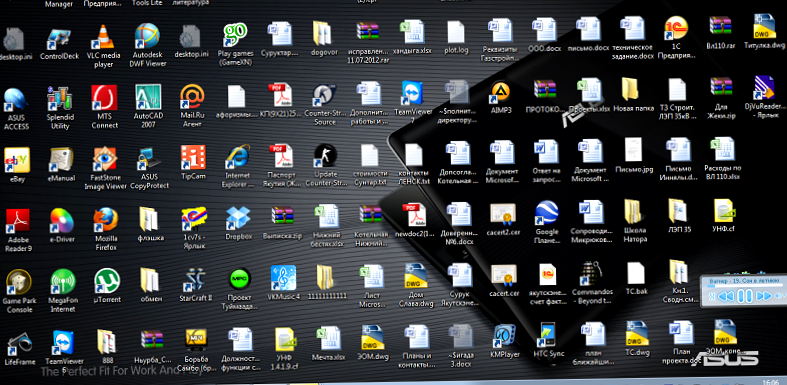Viewport: 787px width, 385px height.
Task: Open the ASUS CopyProtect shortcut
Action: click(x=149, y=168)
